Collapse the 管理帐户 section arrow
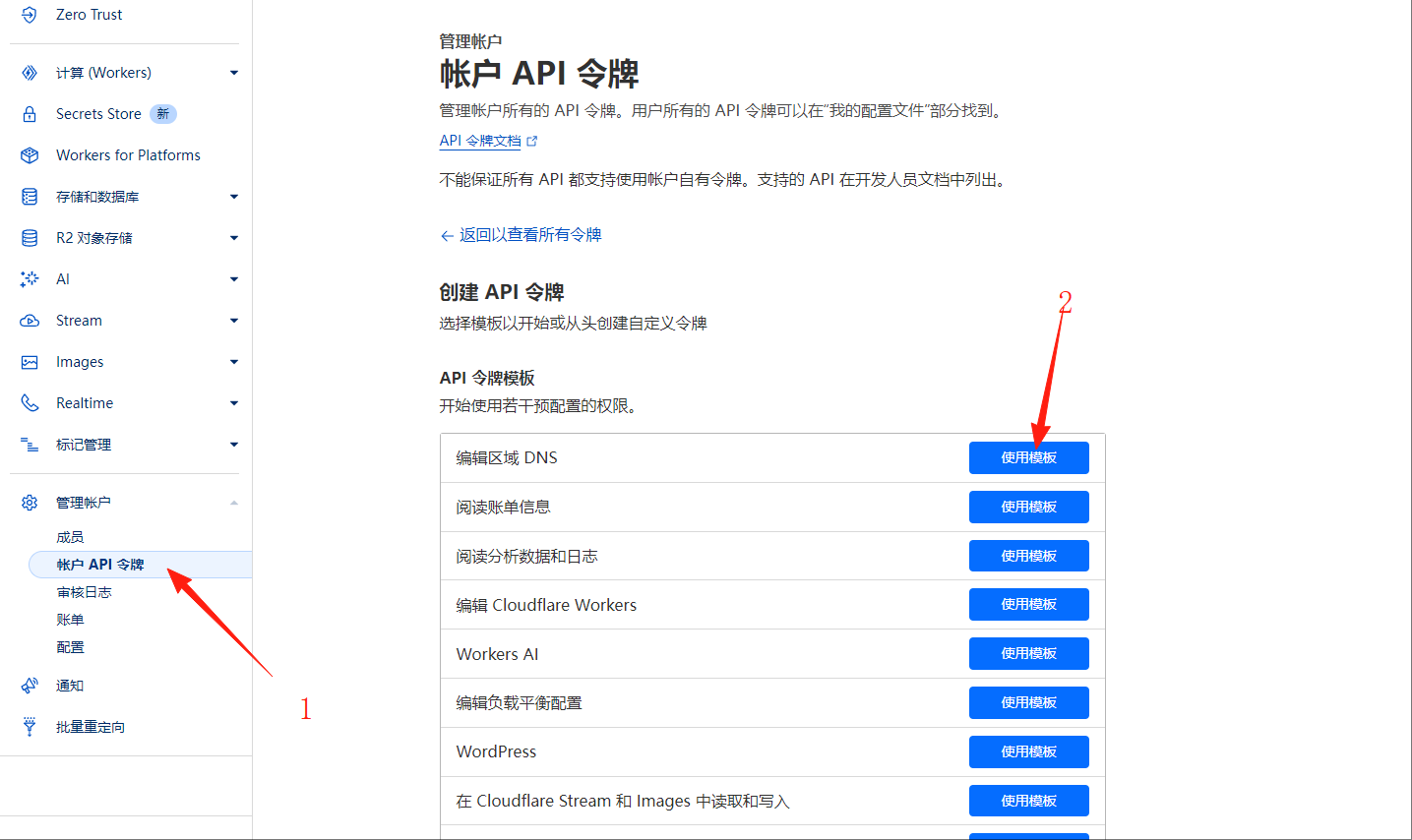The image size is (1412, 840). point(234,503)
